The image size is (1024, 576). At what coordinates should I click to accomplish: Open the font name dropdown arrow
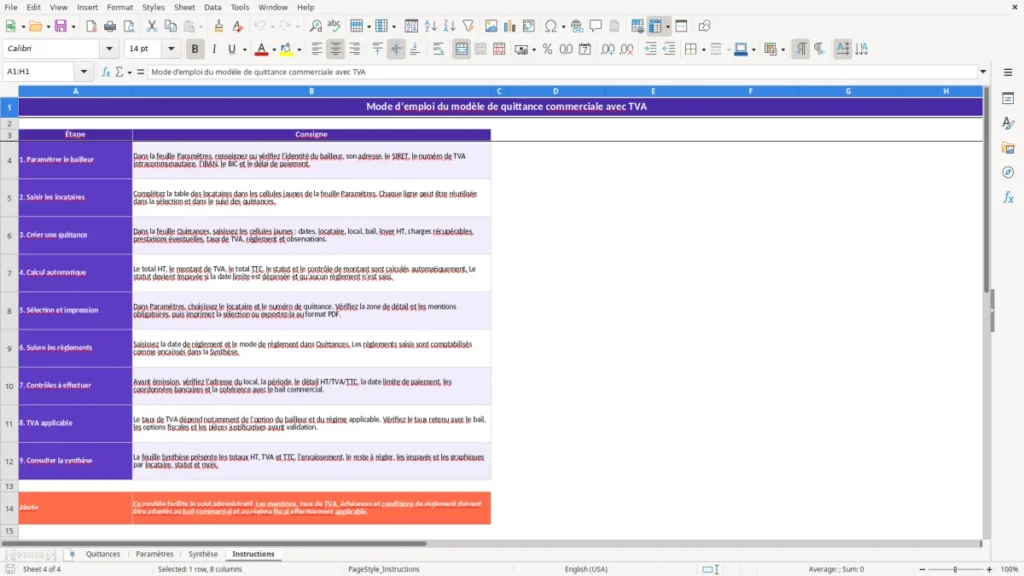[109, 48]
